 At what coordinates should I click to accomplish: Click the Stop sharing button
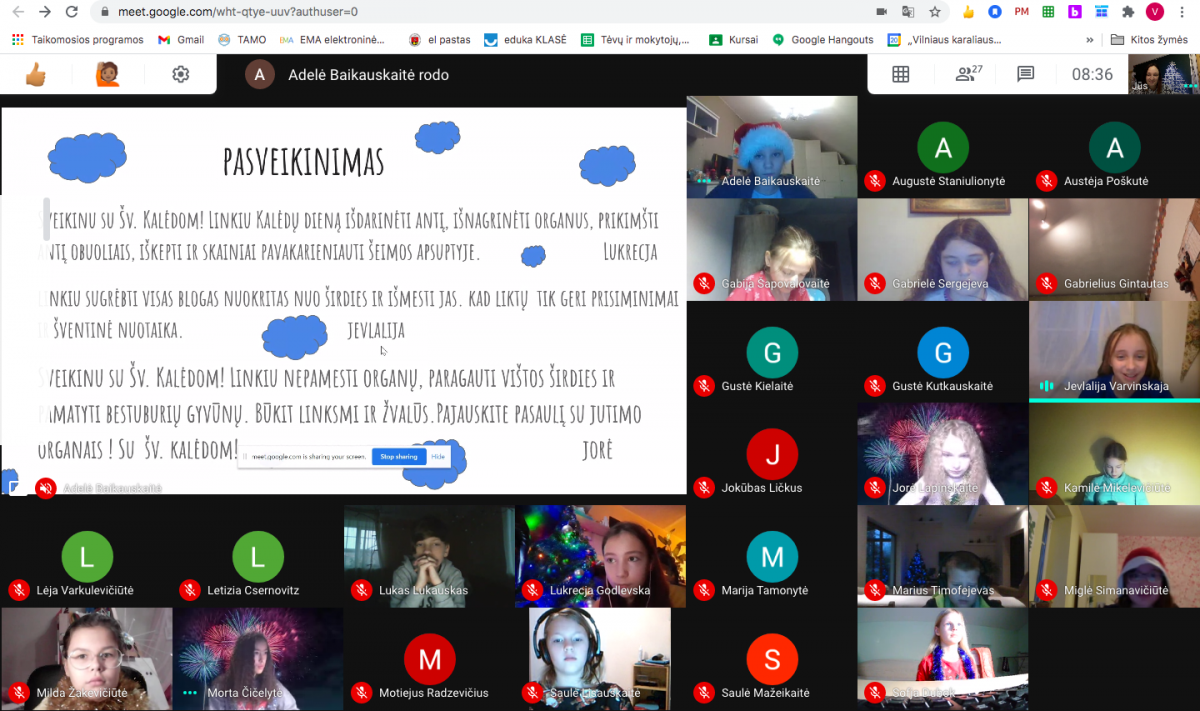pyautogui.click(x=398, y=457)
